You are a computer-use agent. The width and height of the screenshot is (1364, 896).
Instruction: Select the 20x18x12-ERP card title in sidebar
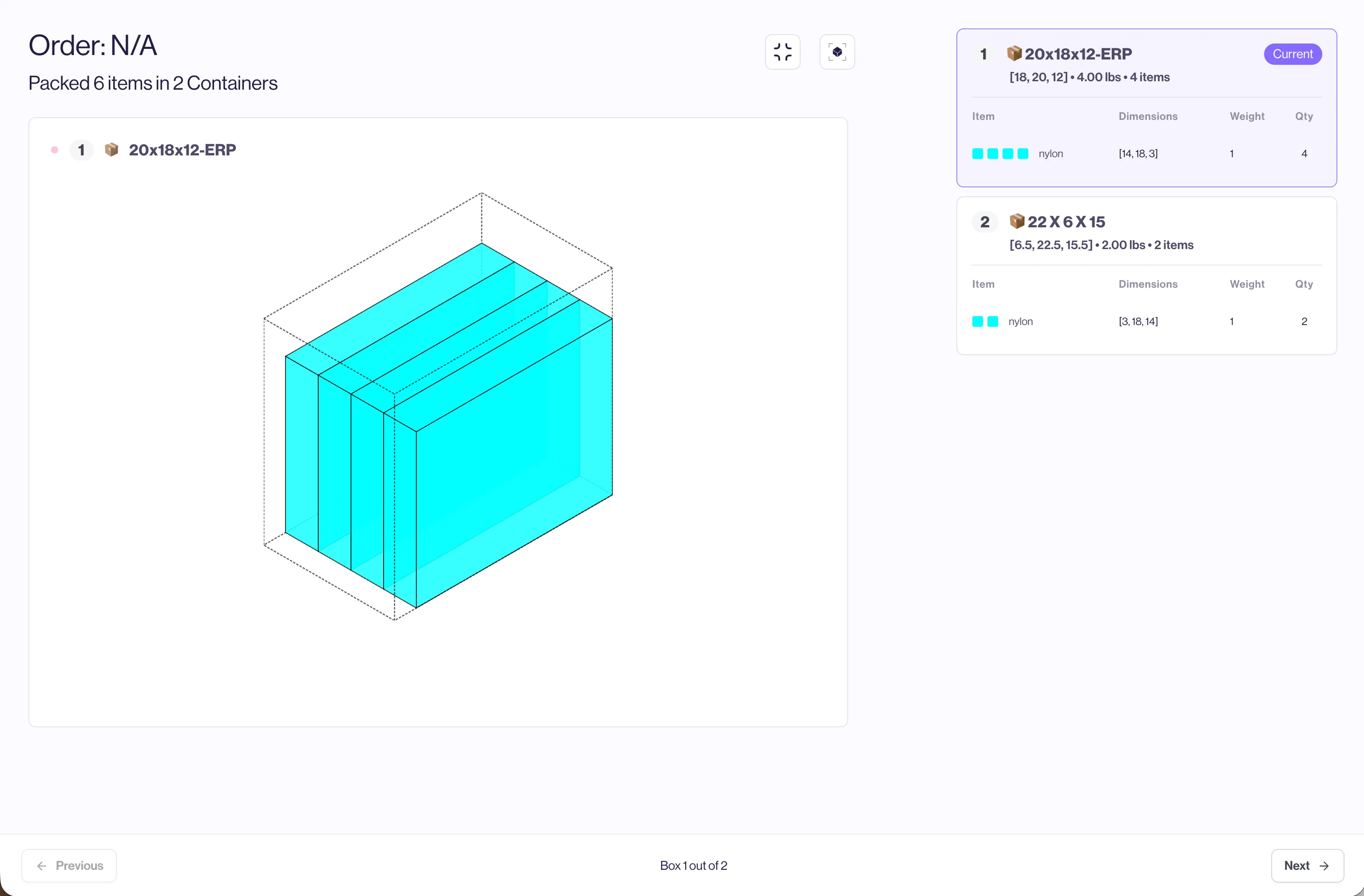click(1078, 54)
